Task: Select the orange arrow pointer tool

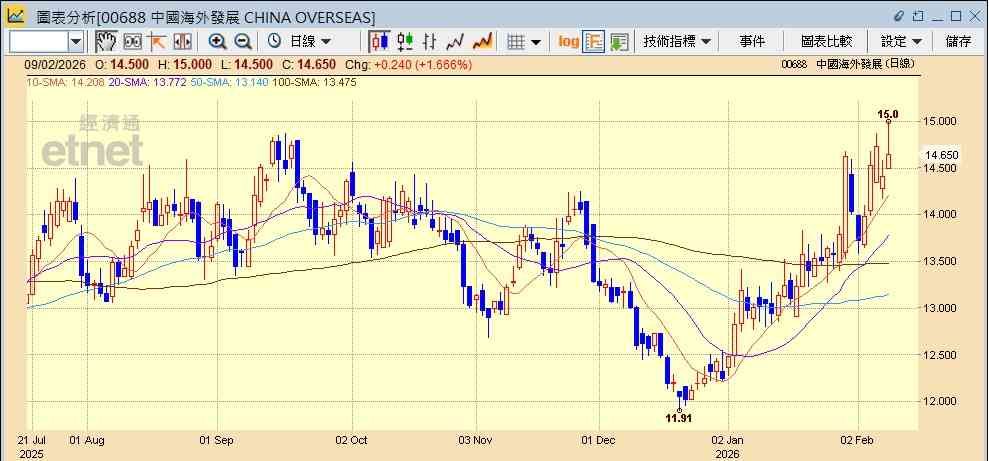Action: coord(156,42)
